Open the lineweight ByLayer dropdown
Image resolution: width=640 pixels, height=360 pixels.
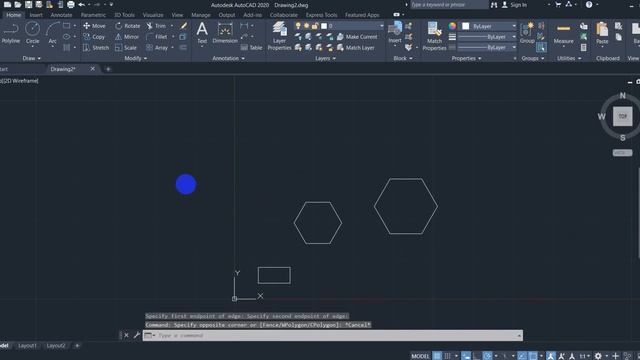tap(487, 37)
